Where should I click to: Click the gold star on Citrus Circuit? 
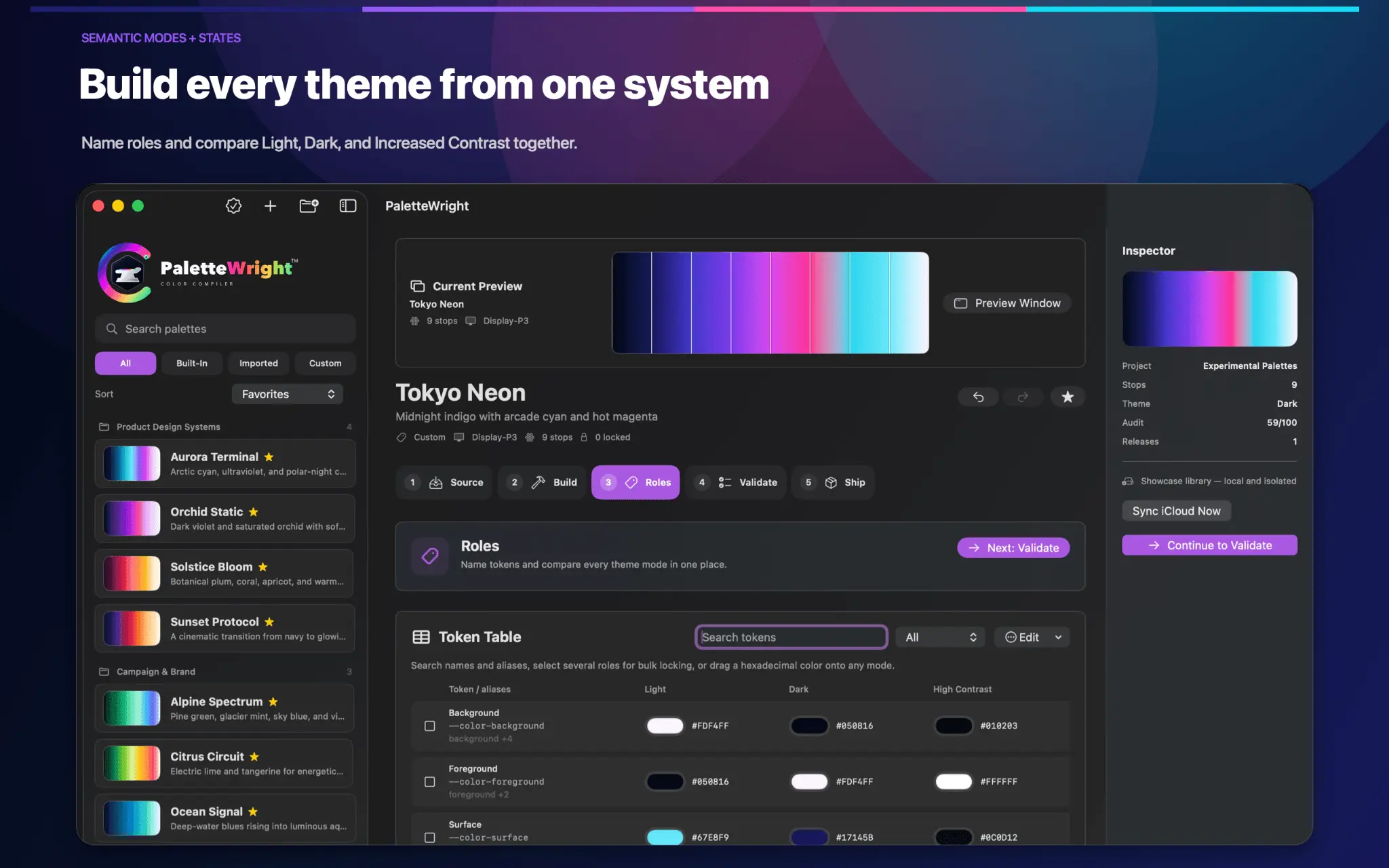(254, 757)
